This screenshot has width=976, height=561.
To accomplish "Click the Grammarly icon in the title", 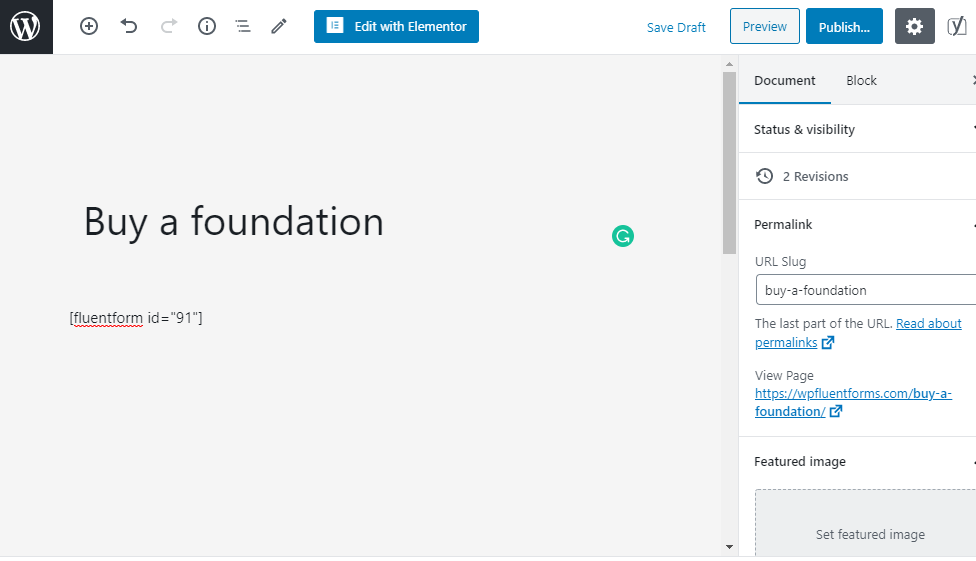I will coord(622,236).
